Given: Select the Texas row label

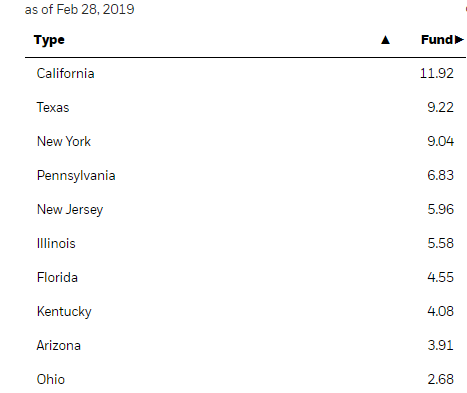Looking at the screenshot, I should click(53, 107).
